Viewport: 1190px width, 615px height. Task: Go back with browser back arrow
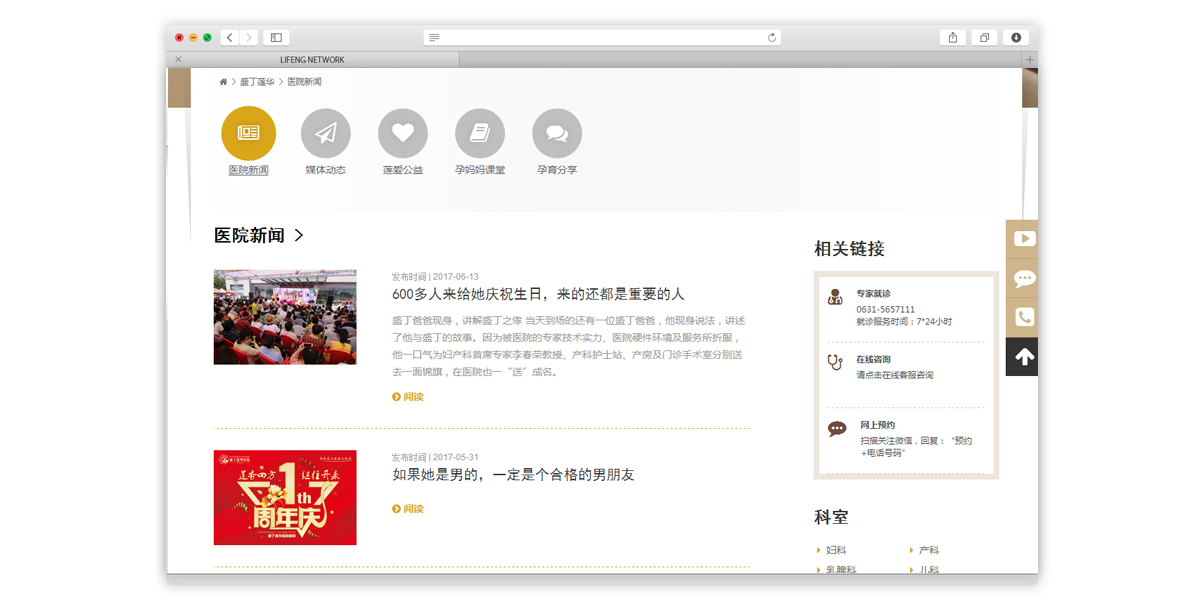[230, 37]
